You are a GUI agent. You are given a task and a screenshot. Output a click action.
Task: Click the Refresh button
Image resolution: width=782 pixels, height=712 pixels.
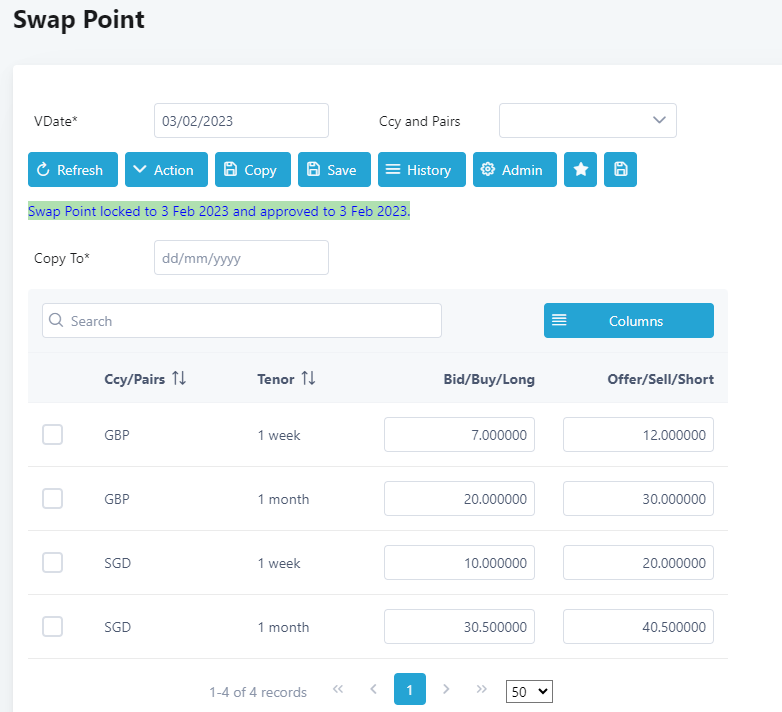tap(72, 170)
